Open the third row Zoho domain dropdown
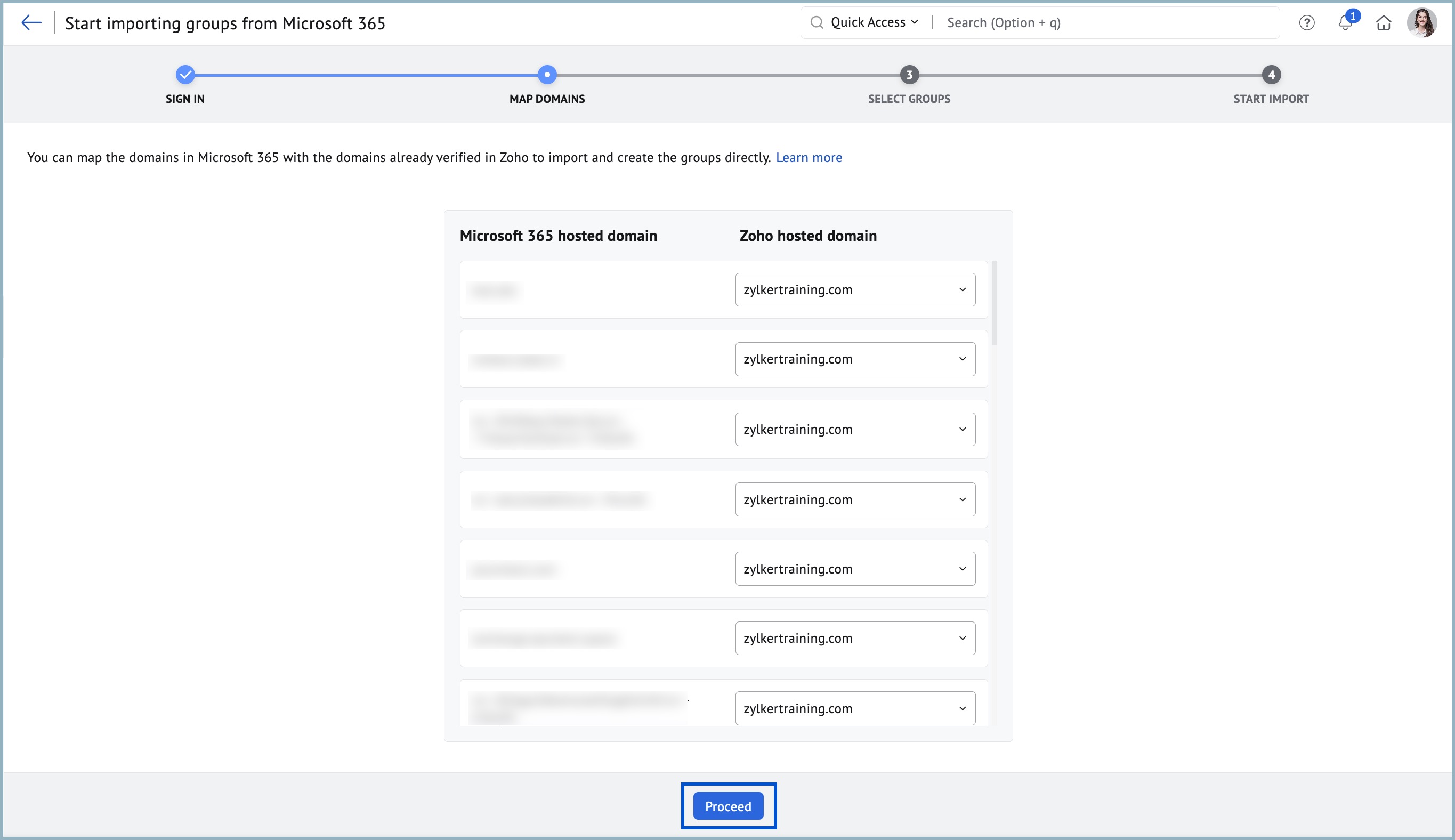The image size is (1455, 840). point(855,429)
